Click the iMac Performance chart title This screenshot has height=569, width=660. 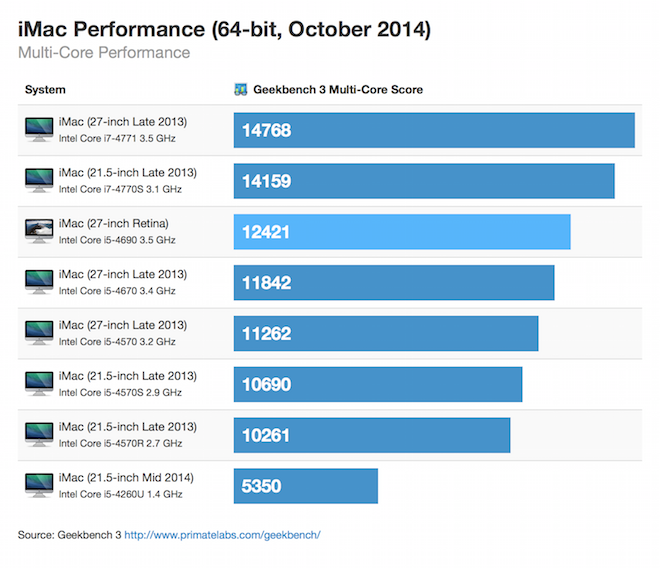click(225, 30)
